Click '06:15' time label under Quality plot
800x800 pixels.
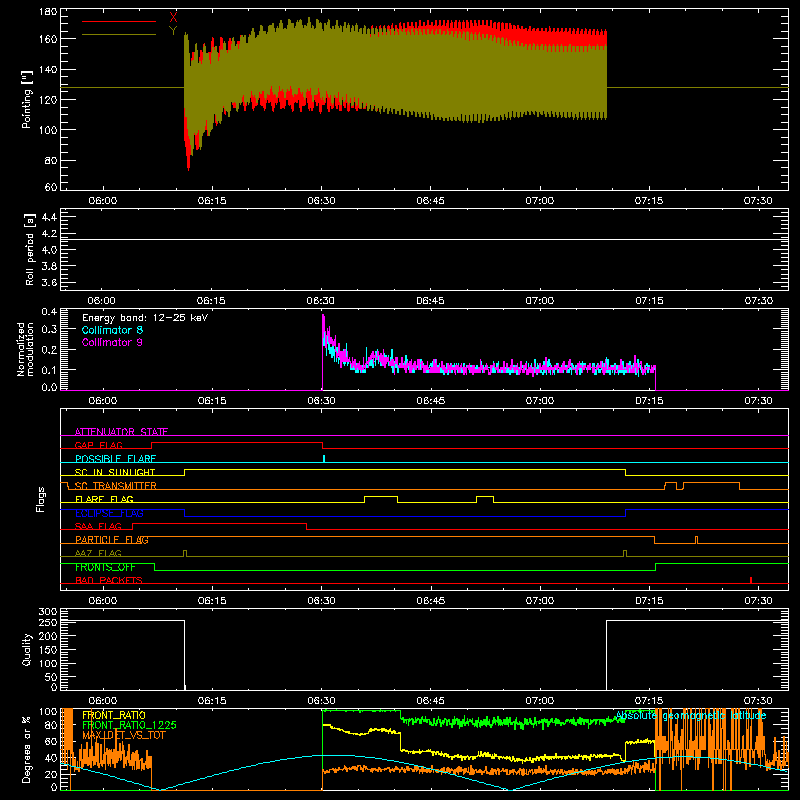[x=212, y=701]
